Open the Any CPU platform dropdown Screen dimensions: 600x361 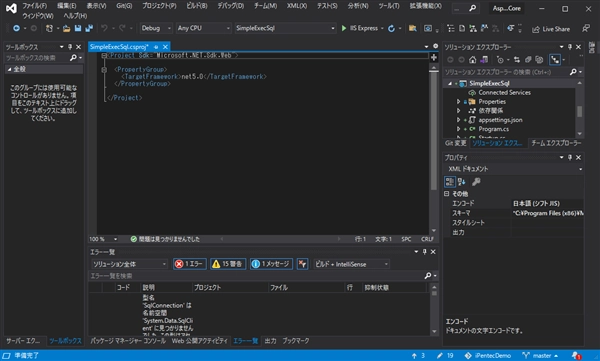[x=204, y=28]
